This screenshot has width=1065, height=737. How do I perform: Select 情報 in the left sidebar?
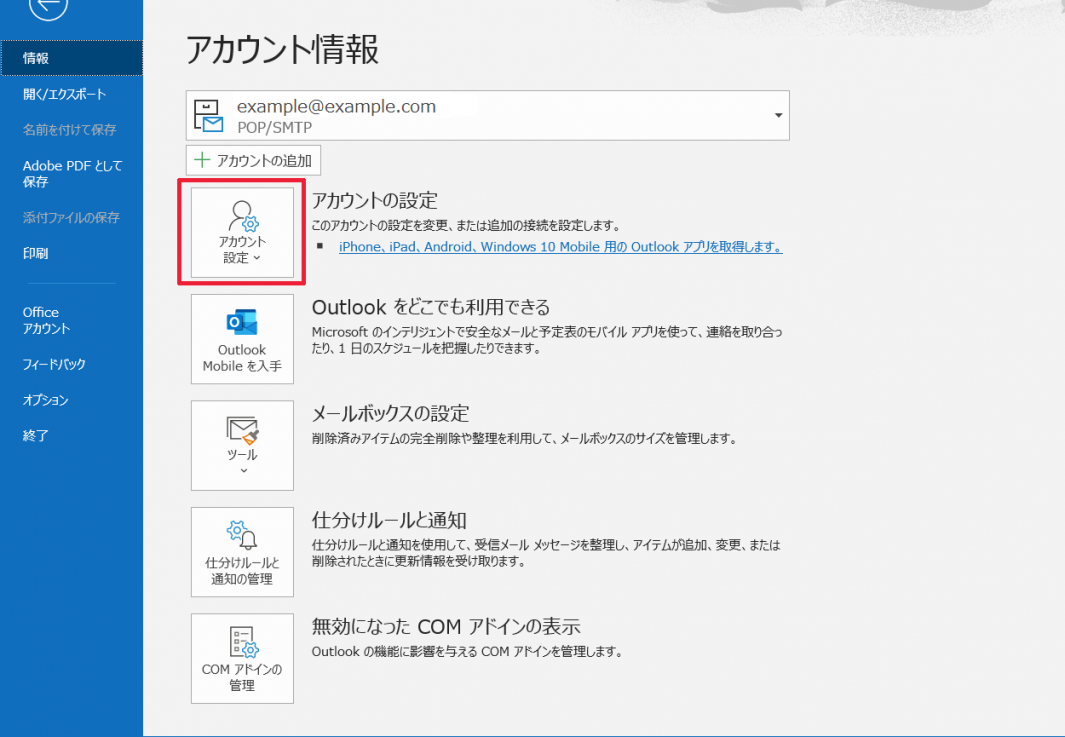coord(36,58)
